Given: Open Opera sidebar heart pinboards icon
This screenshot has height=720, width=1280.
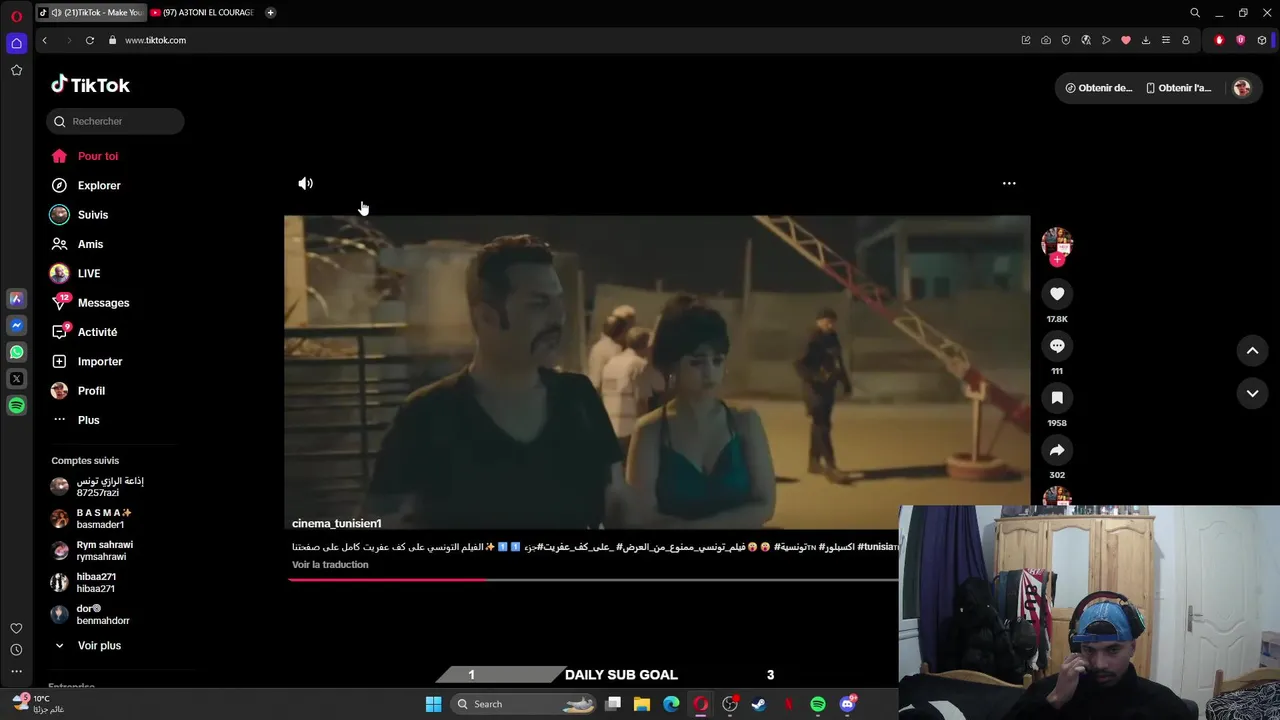Looking at the screenshot, I should click(x=16, y=628).
